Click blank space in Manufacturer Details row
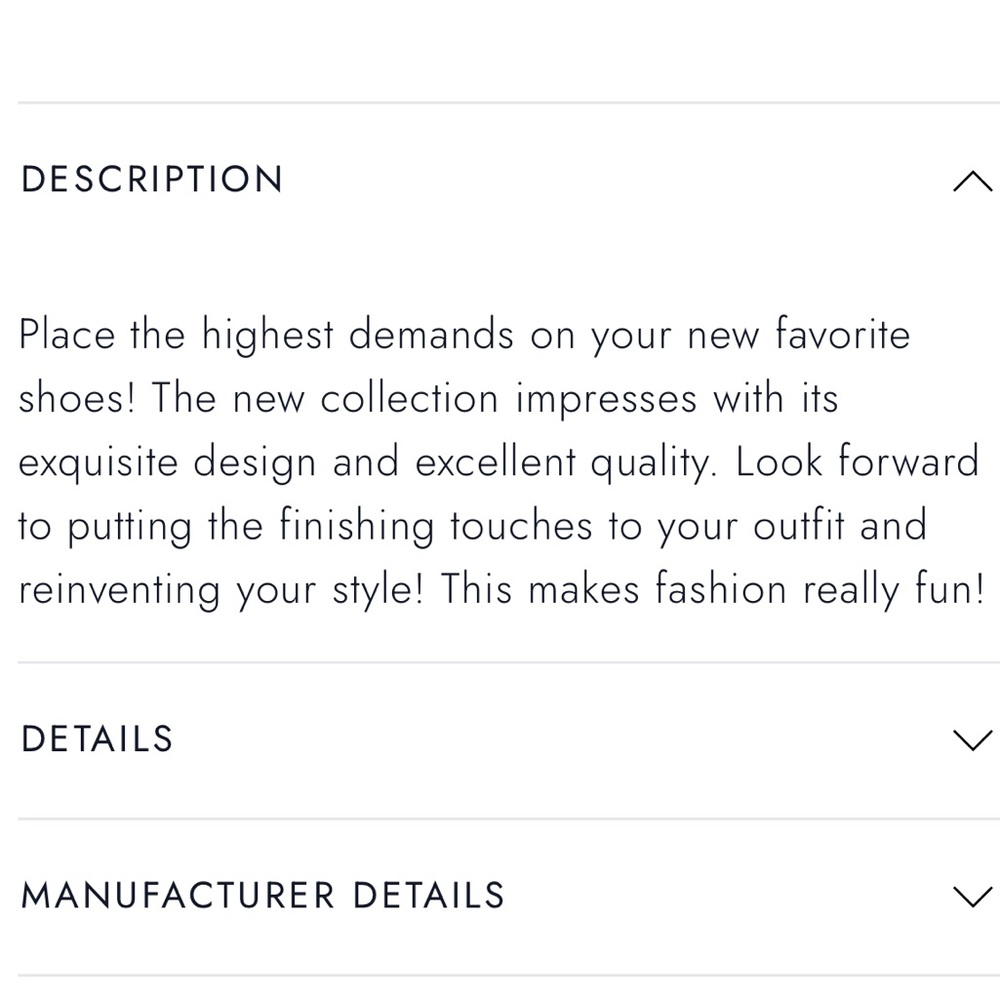Viewport: 1000px width, 1000px height. (727, 896)
